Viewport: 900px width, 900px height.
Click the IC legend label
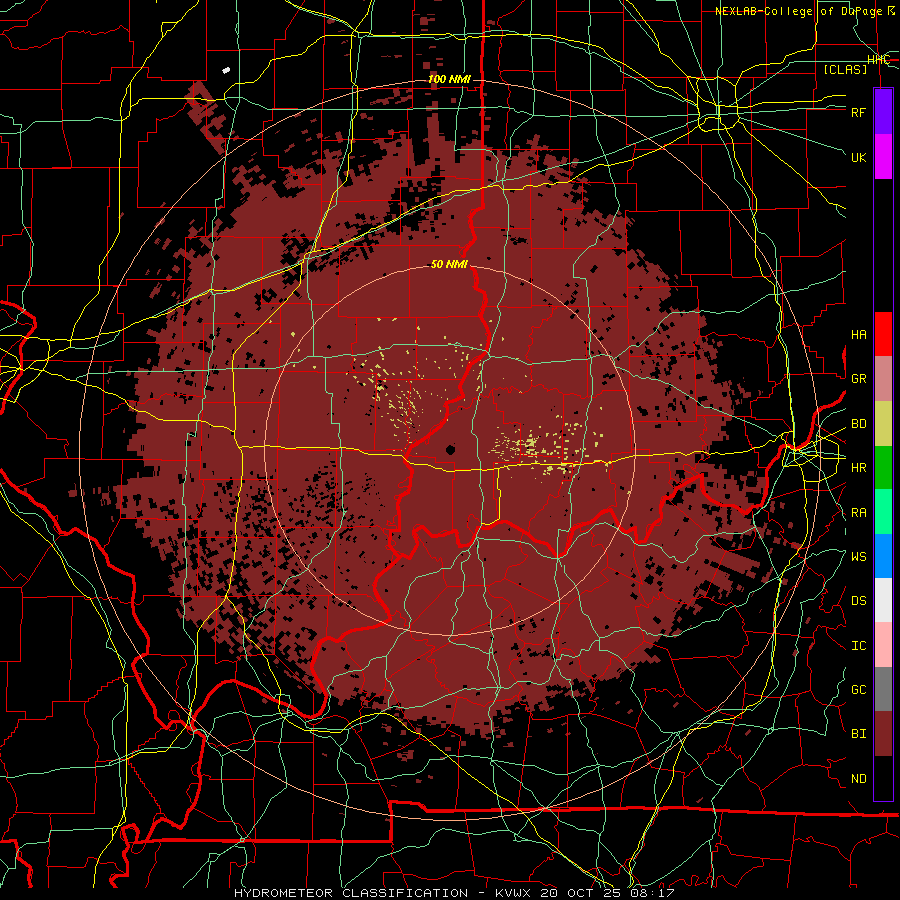click(x=858, y=646)
